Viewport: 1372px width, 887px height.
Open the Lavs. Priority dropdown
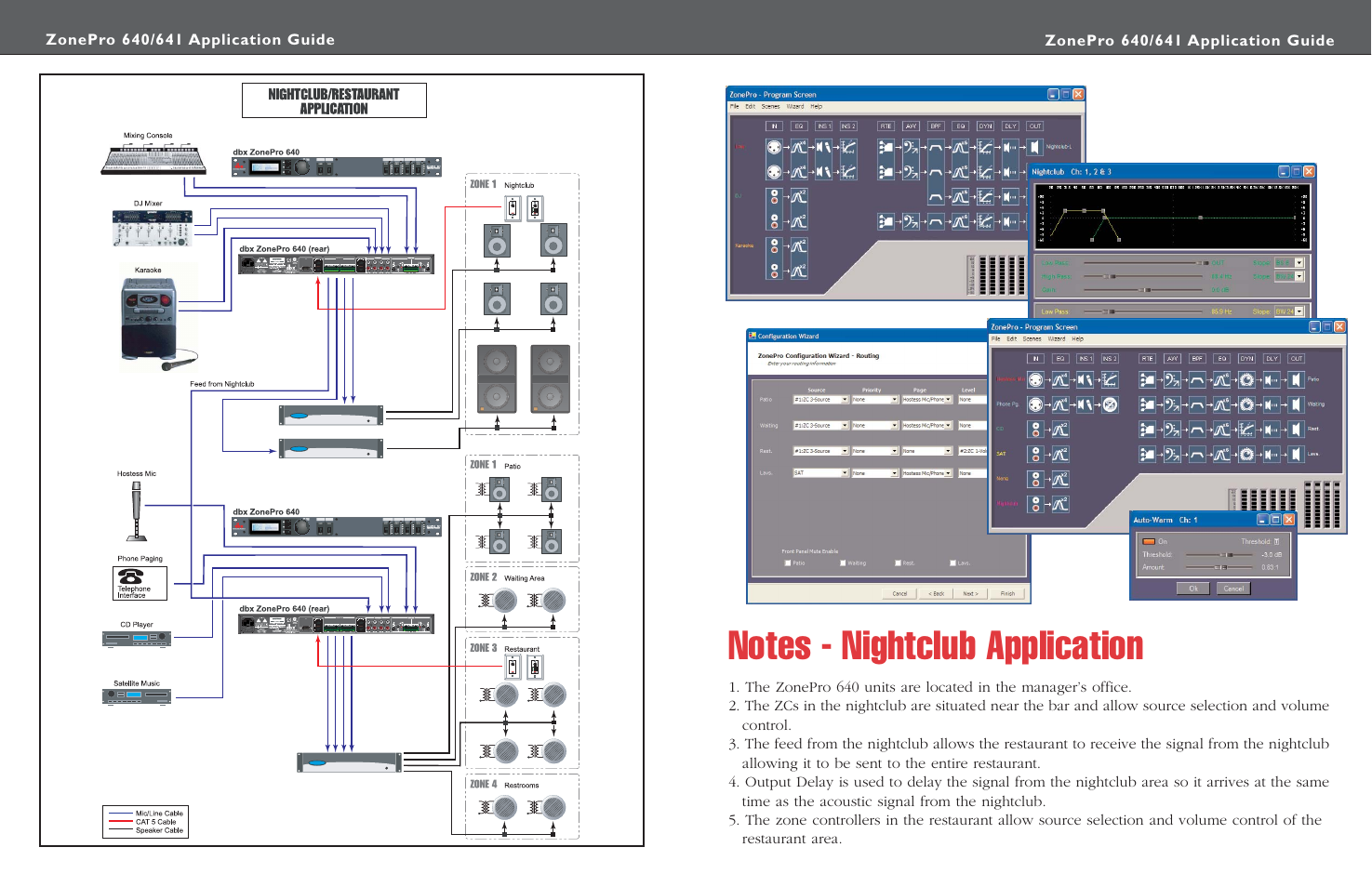[x=875, y=473]
